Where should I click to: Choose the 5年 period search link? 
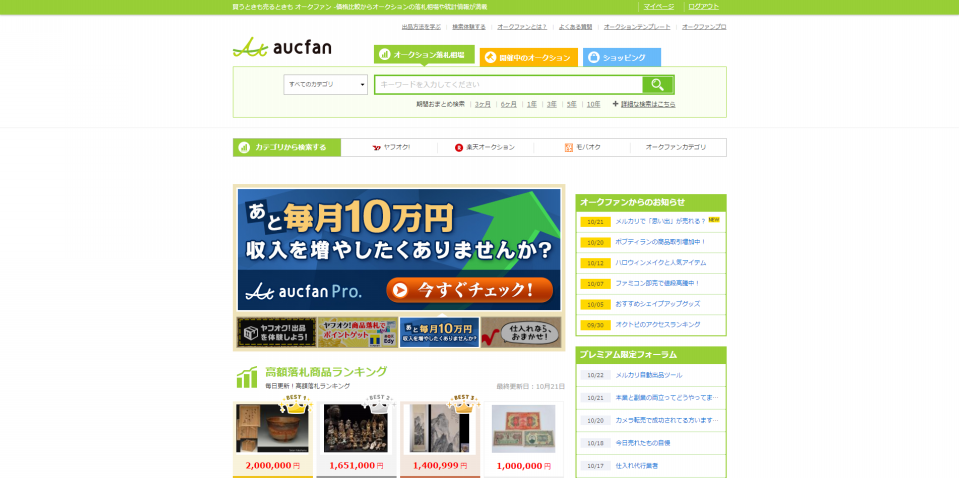[571, 105]
